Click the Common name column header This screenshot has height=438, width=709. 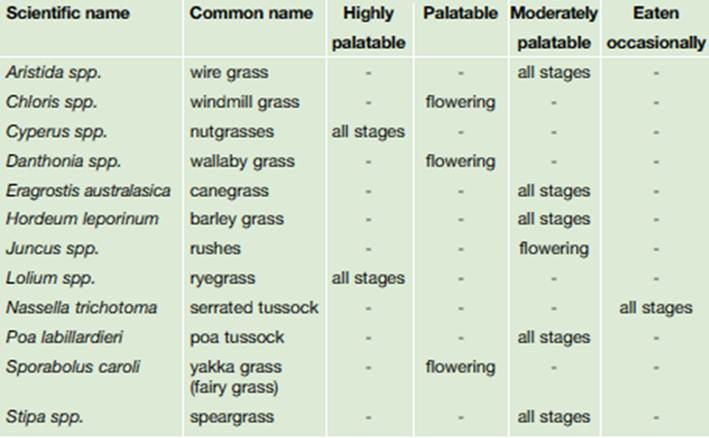coord(250,14)
